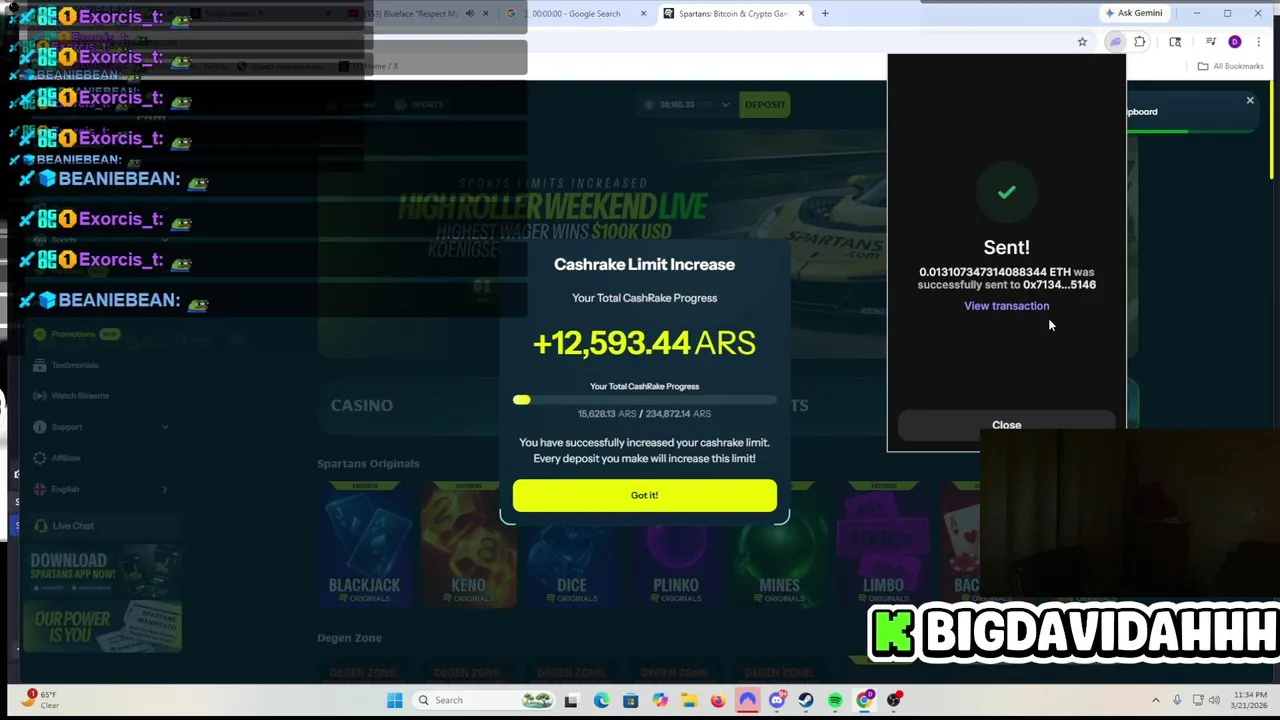Click the Ask Gemini button

pos(1134,13)
